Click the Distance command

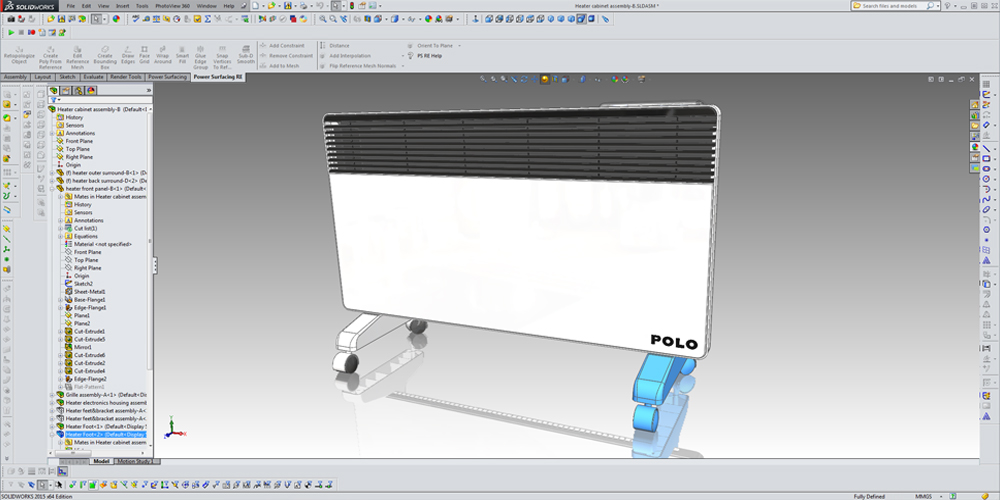pos(335,46)
